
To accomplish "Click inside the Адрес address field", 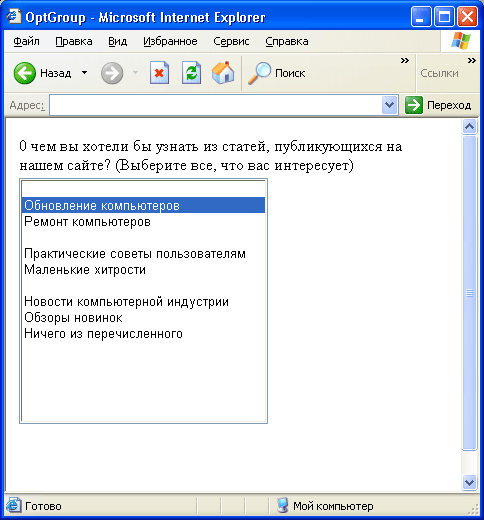I will 215,105.
